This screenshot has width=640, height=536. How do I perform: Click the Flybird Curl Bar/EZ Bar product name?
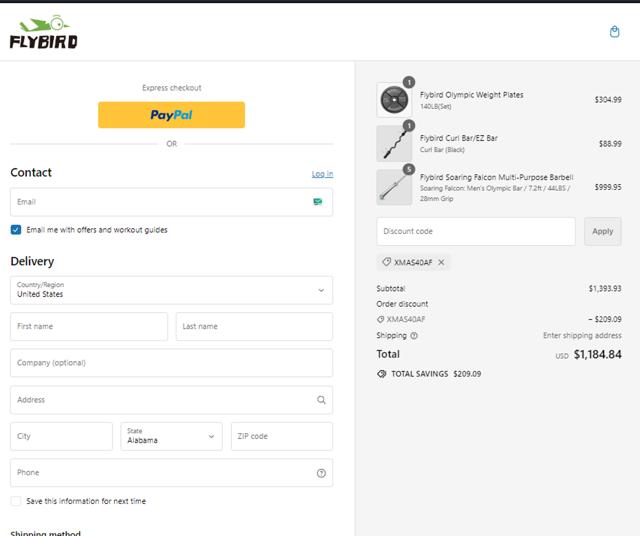459,138
